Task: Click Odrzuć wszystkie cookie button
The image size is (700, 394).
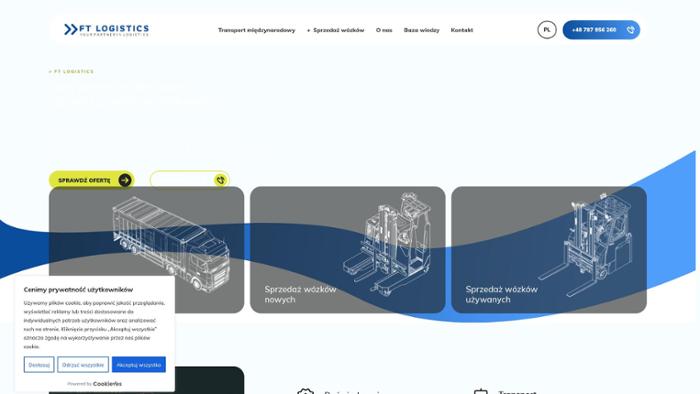Action: pyautogui.click(x=83, y=365)
